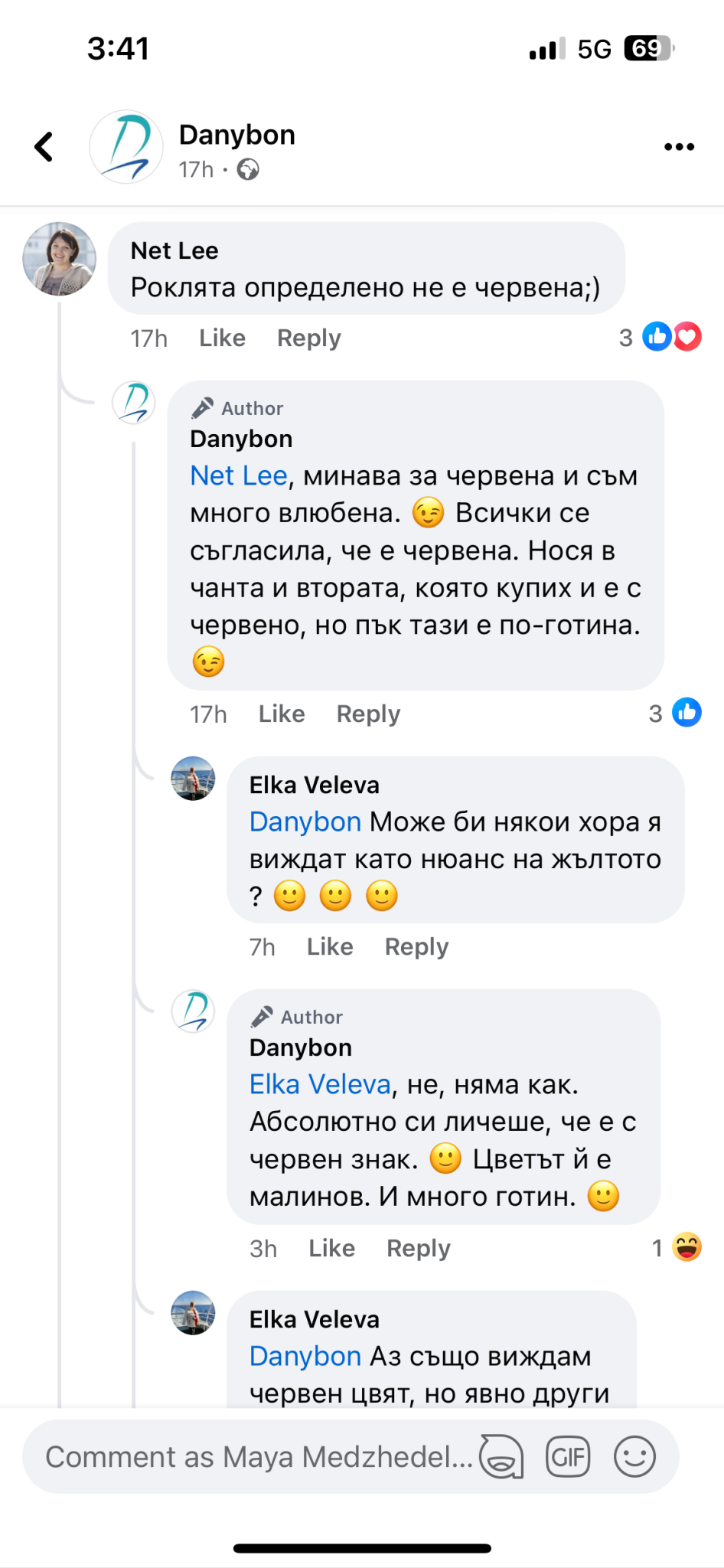Open the Elka Veleva mention link
This screenshot has width=724, height=1568.
320,1084
